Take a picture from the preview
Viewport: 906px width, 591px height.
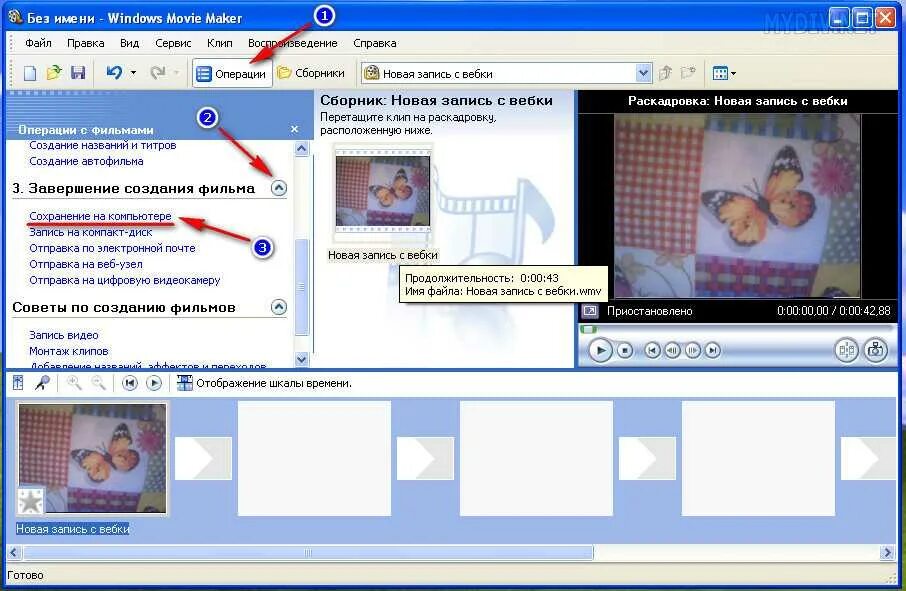point(876,350)
